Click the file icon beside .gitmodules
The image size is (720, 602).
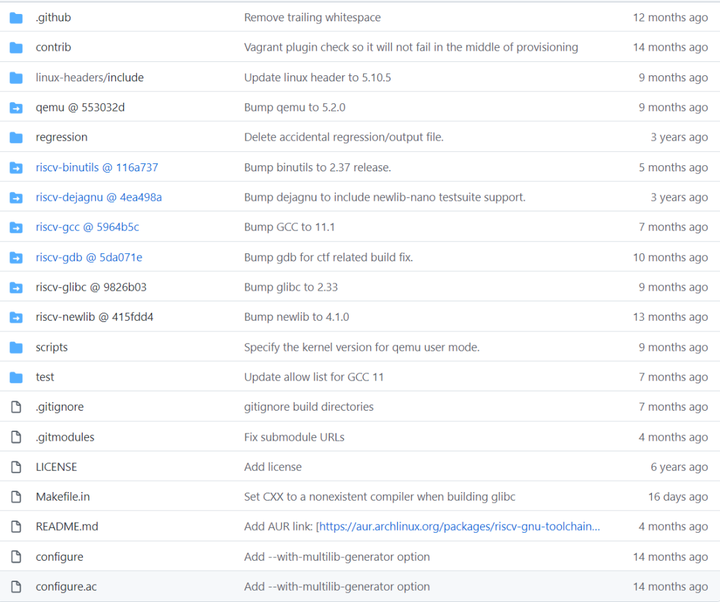[16, 437]
